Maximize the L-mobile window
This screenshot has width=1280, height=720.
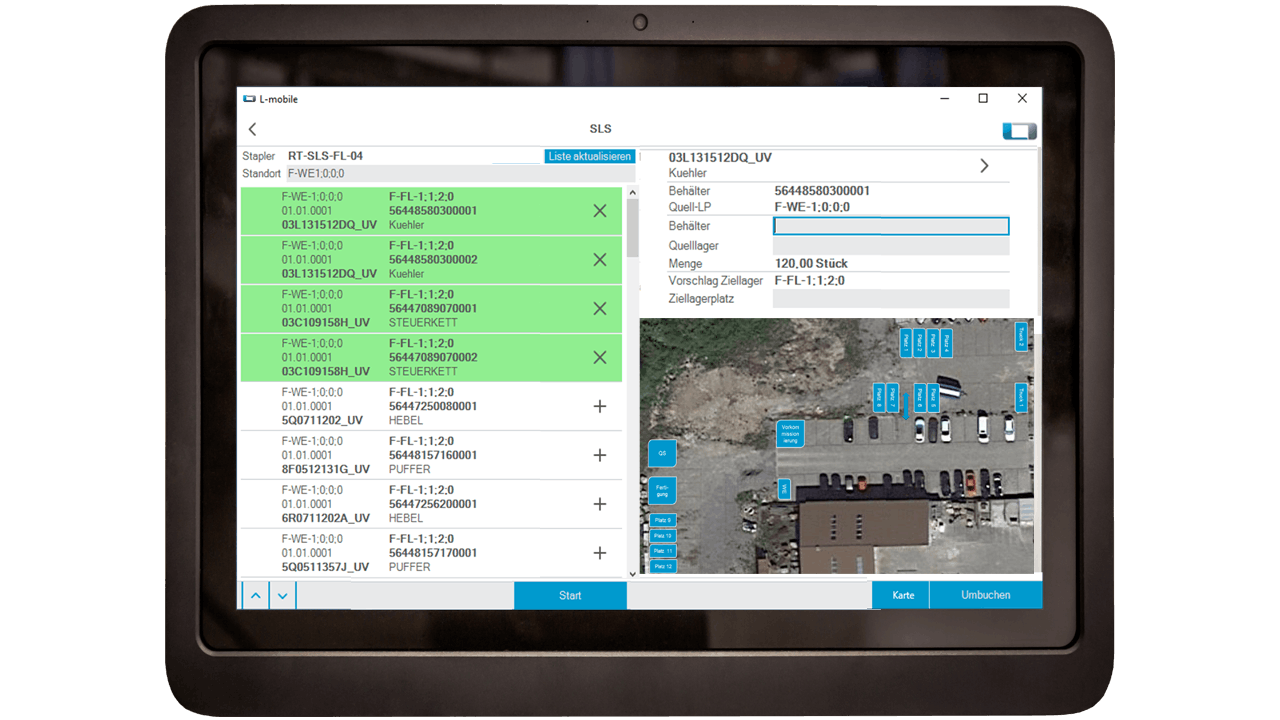tap(983, 98)
